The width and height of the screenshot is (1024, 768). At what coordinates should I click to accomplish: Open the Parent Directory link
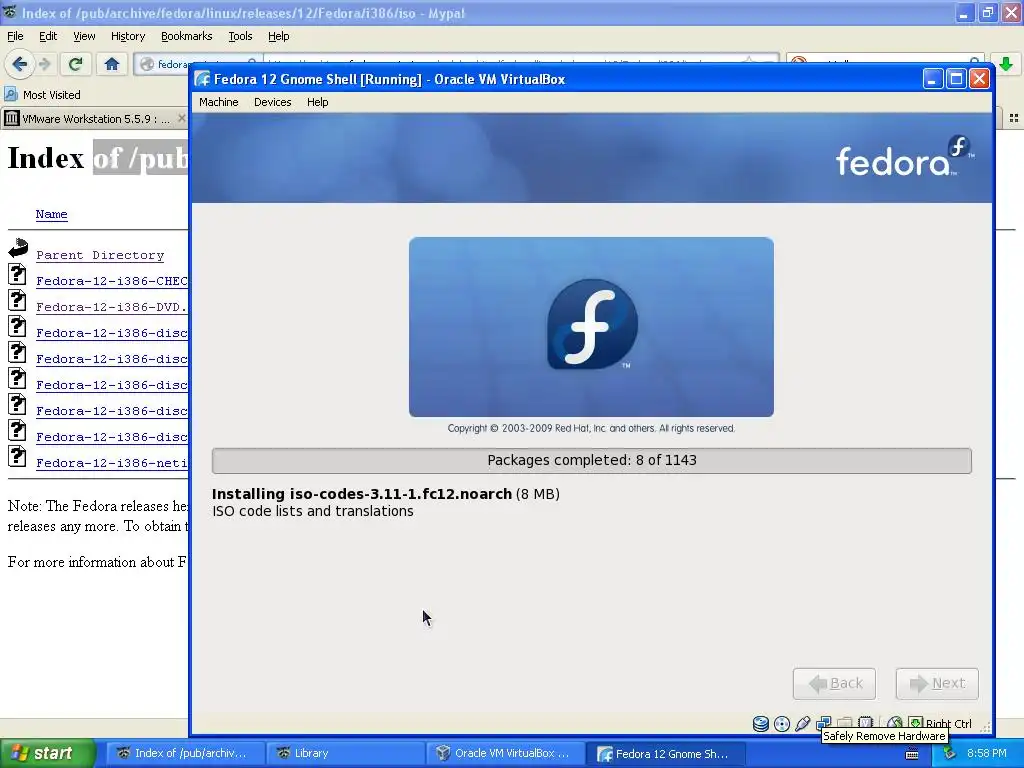point(100,255)
